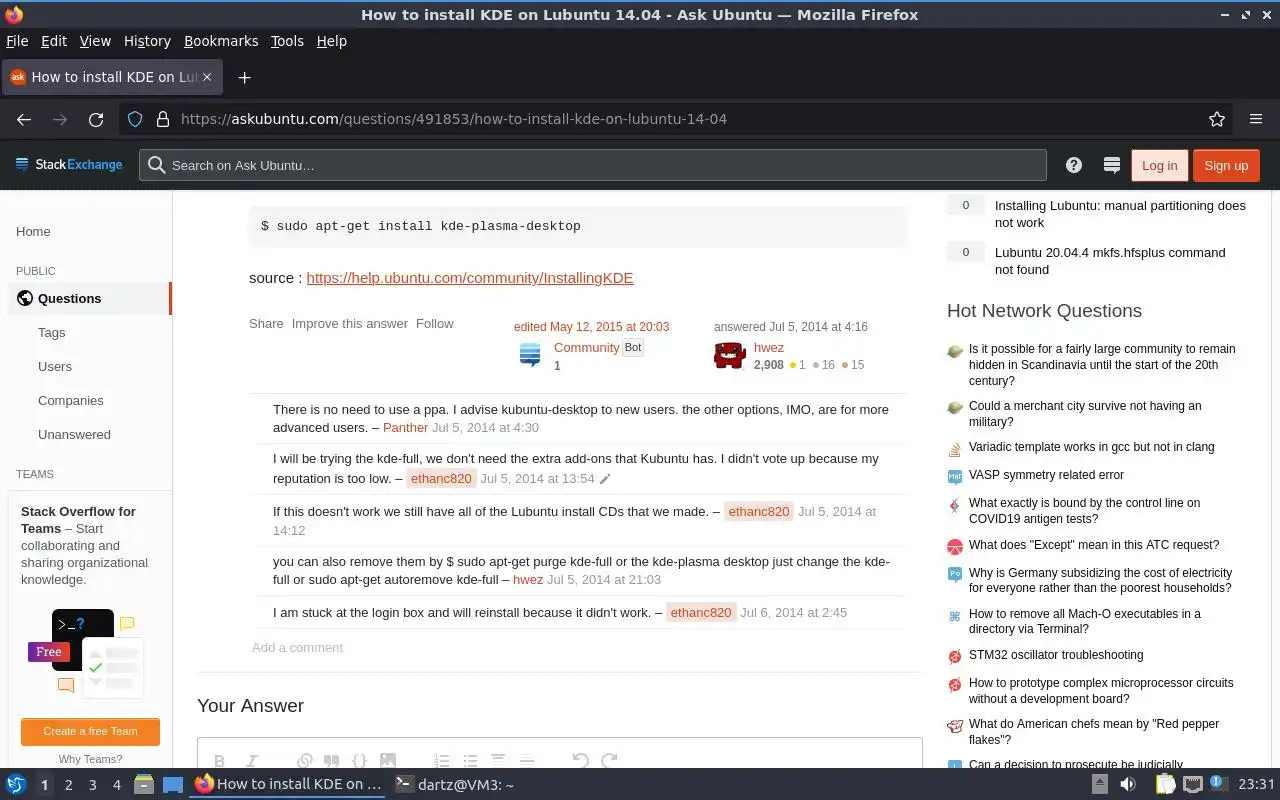Viewport: 1280px width, 800px height.
Task: Click the Create a free Team button
Action: pyautogui.click(x=90, y=731)
